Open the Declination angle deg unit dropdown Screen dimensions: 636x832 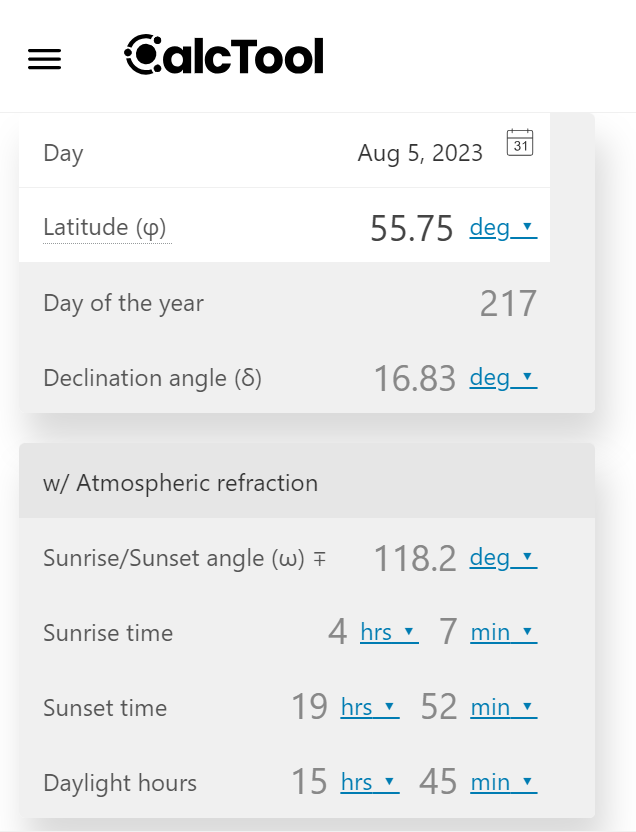tap(503, 378)
